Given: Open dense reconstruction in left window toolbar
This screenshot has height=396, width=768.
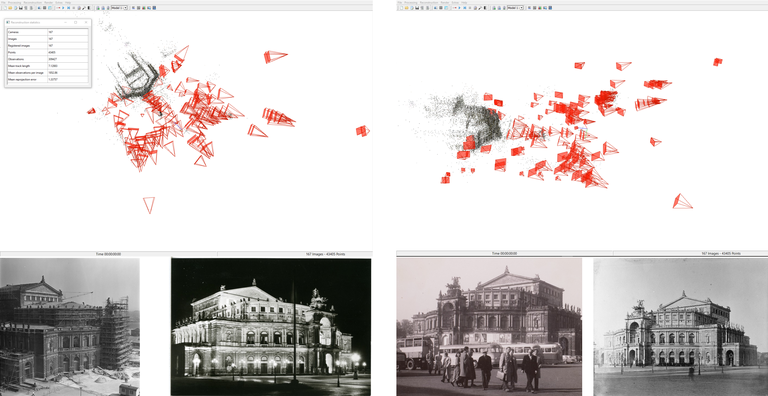Looking at the screenshot, I should 89,8.
